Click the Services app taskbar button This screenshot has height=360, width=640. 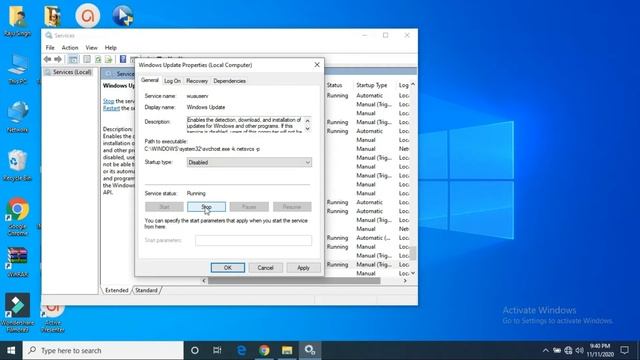[310, 350]
